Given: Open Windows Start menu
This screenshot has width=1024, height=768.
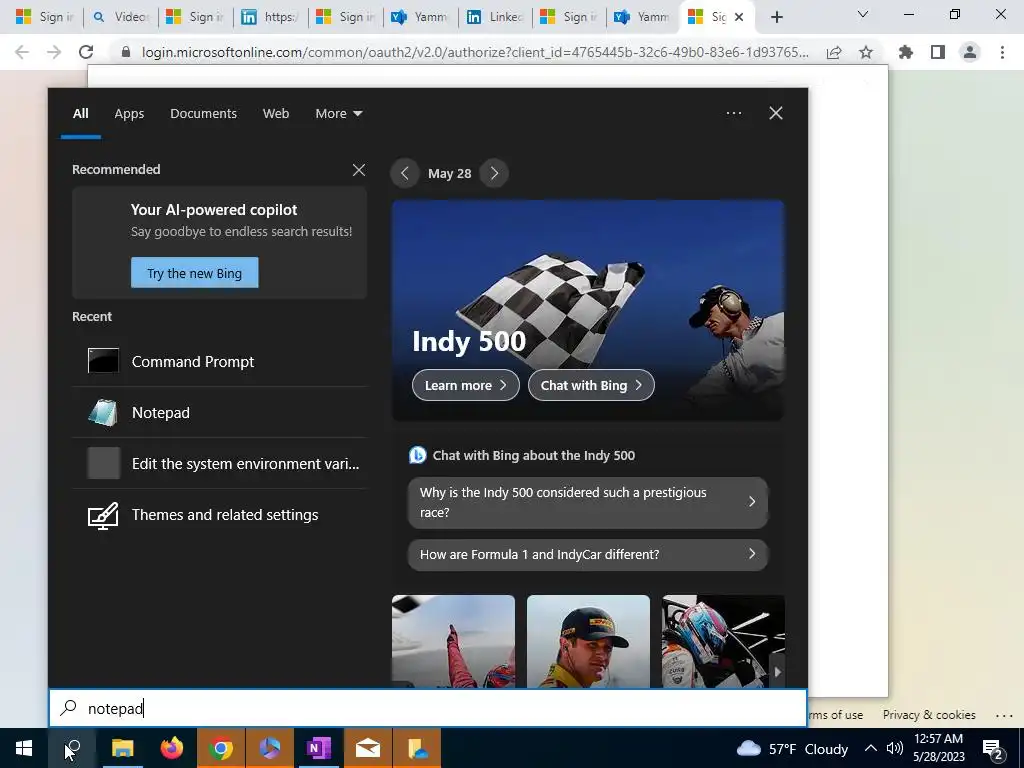Looking at the screenshot, I should pos(24,748).
